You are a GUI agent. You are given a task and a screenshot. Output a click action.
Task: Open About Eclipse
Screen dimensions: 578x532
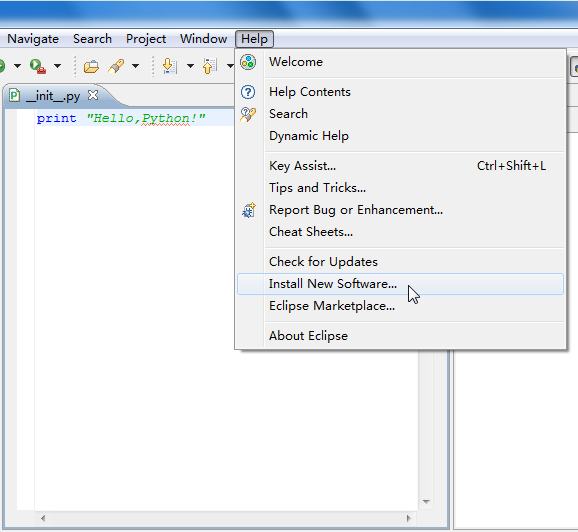pos(401,336)
